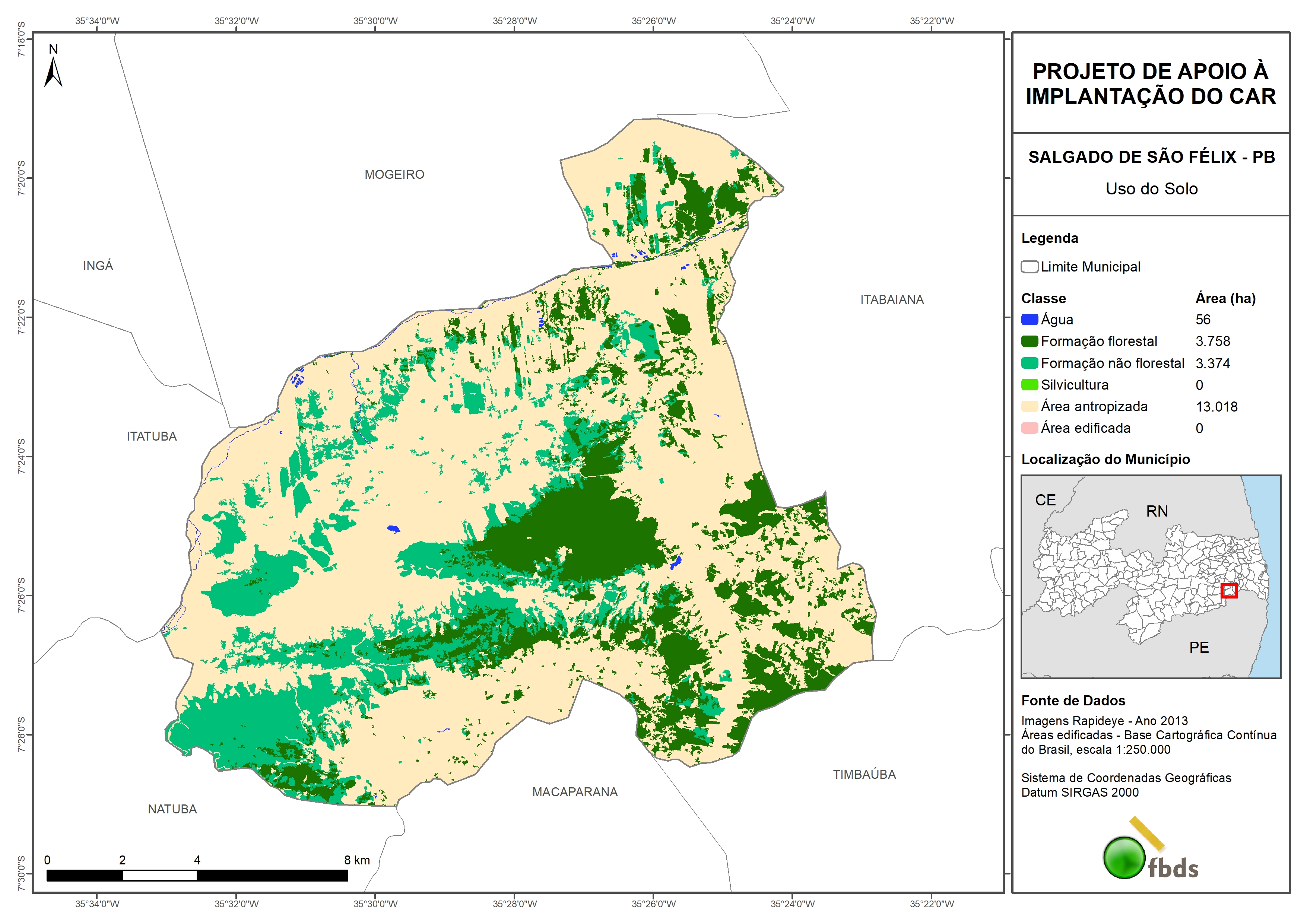Click the pink Área edificada swatch
This screenshot has width=1307, height=924.
(x=1029, y=428)
